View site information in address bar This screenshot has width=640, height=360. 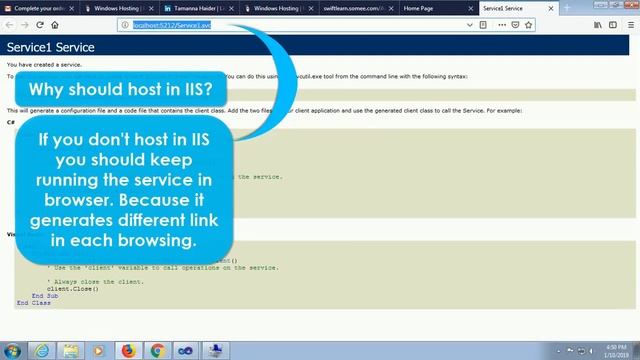pos(125,25)
